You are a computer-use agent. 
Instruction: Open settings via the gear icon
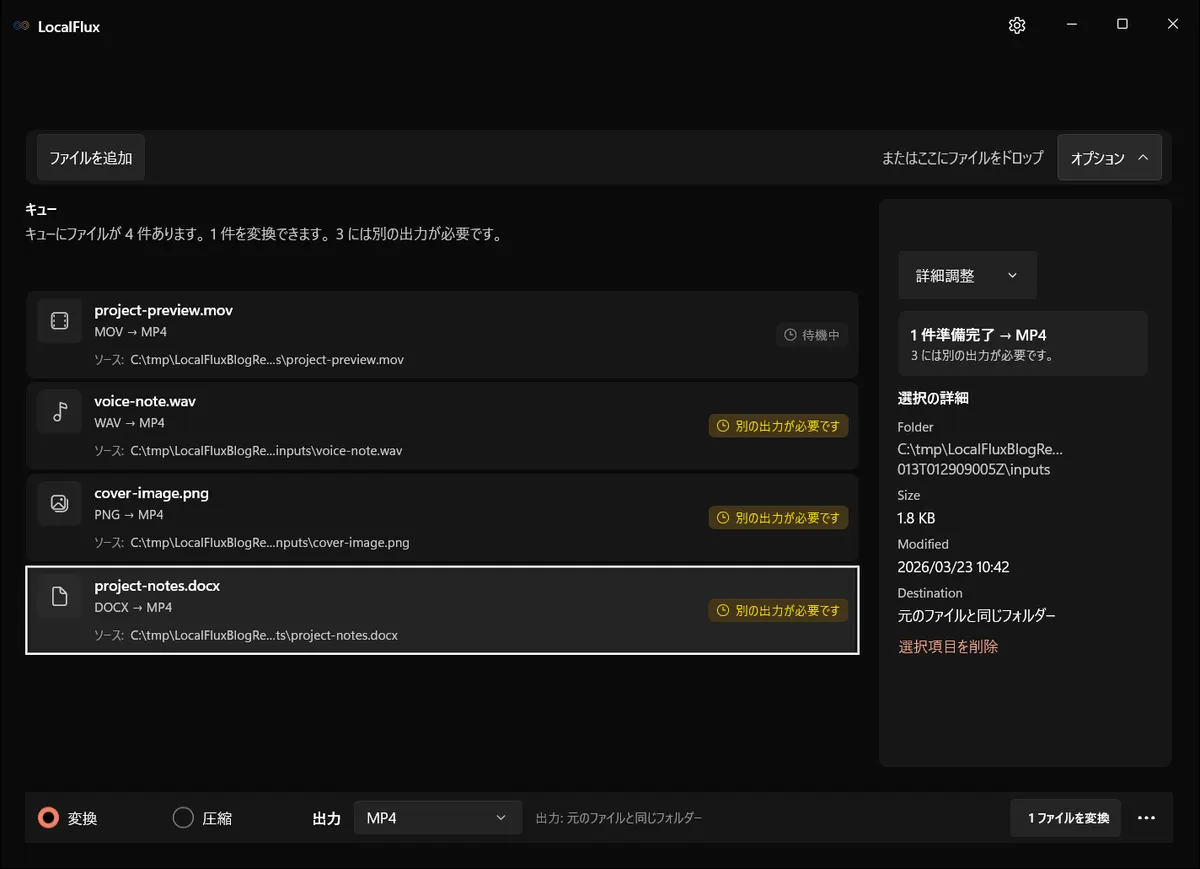point(1017,26)
